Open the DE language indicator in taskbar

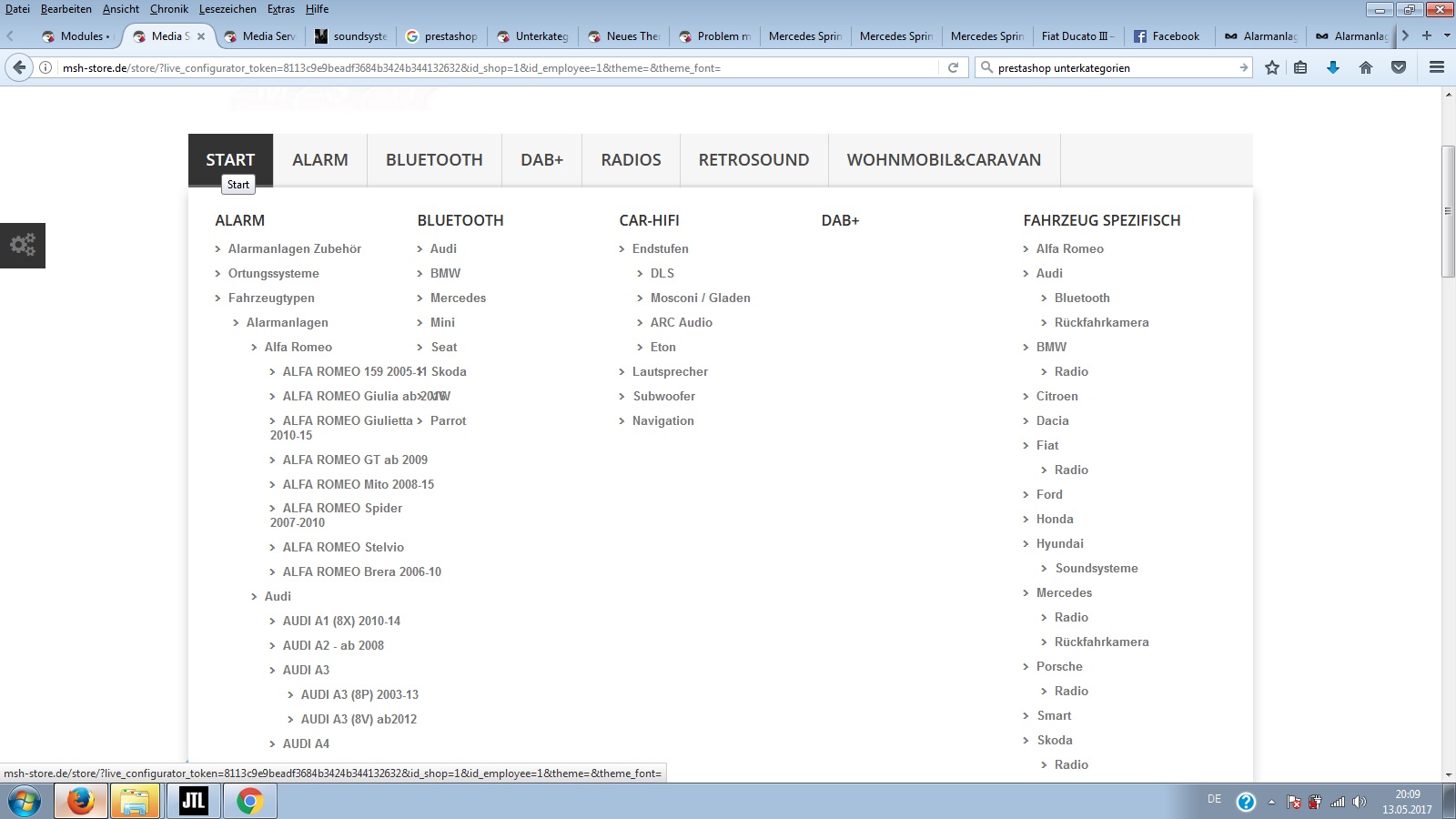[1214, 799]
